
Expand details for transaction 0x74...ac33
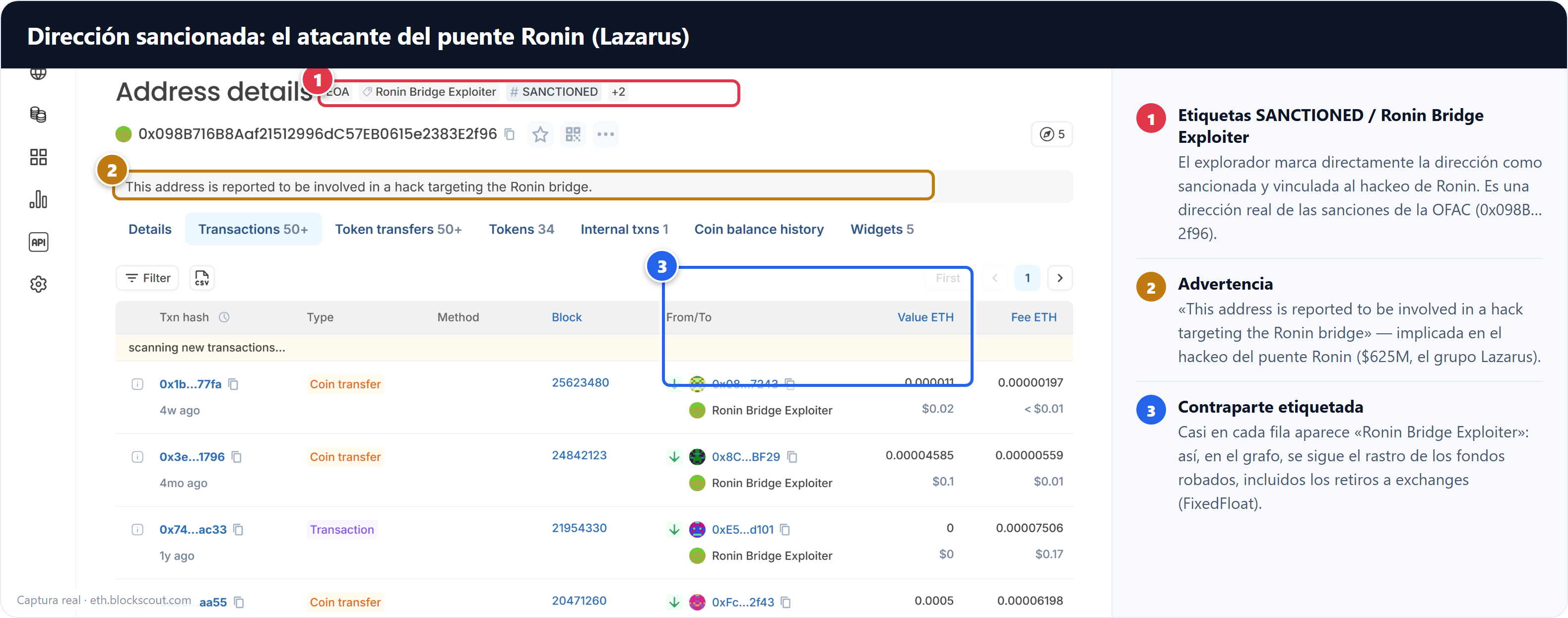point(137,529)
